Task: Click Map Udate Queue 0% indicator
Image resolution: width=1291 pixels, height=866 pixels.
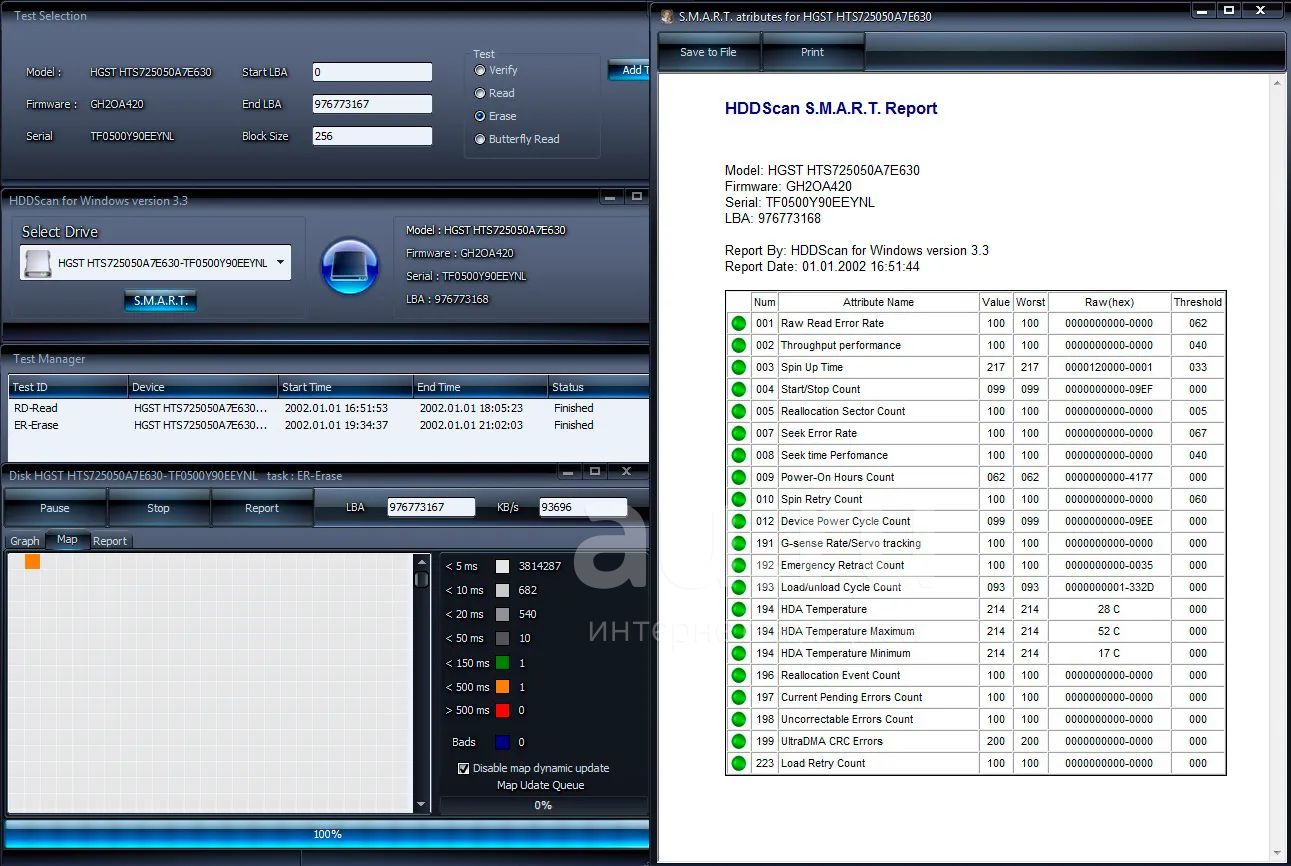Action: (543, 805)
